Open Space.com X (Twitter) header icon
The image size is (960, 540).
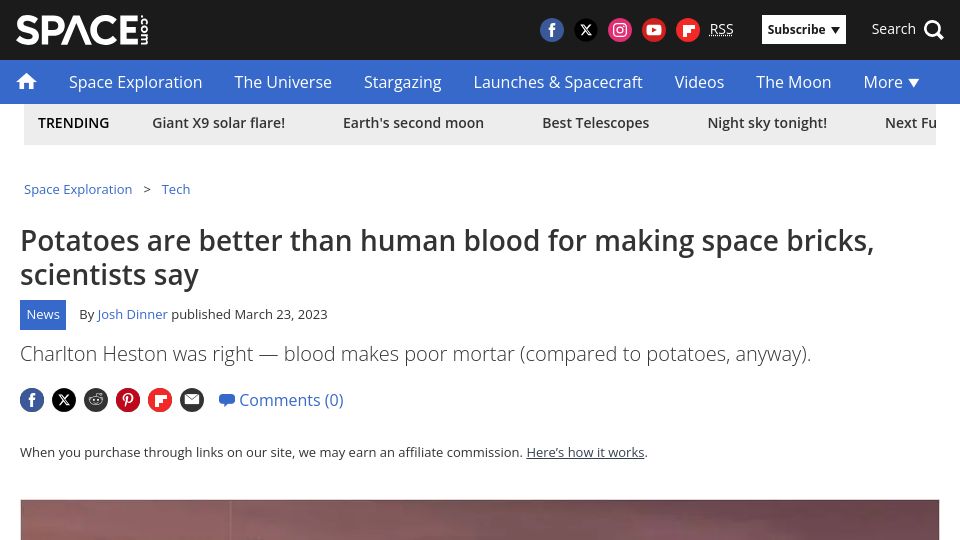pyautogui.click(x=586, y=29)
